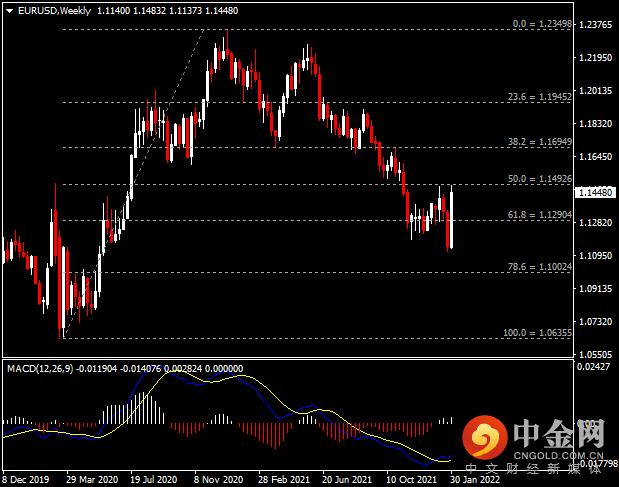The height and width of the screenshot is (487, 619).
Task: Click the 8 Dec 2019 date label
Action: (26, 480)
